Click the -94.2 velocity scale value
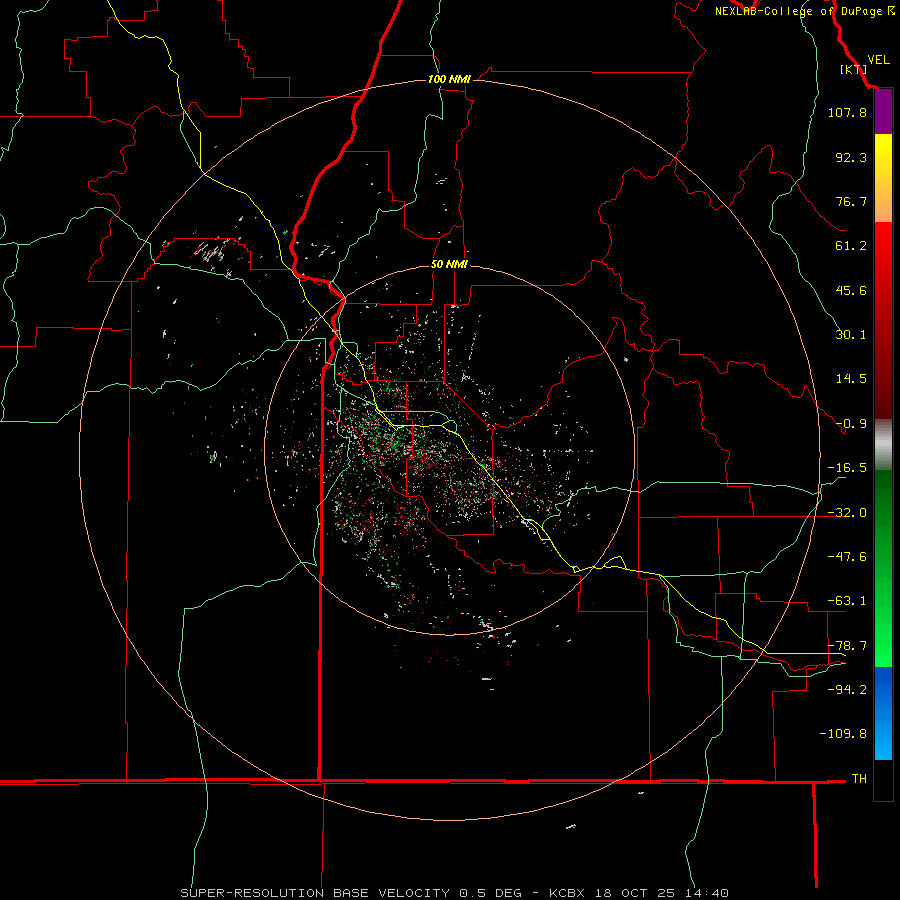The image size is (900, 900). pos(847,689)
